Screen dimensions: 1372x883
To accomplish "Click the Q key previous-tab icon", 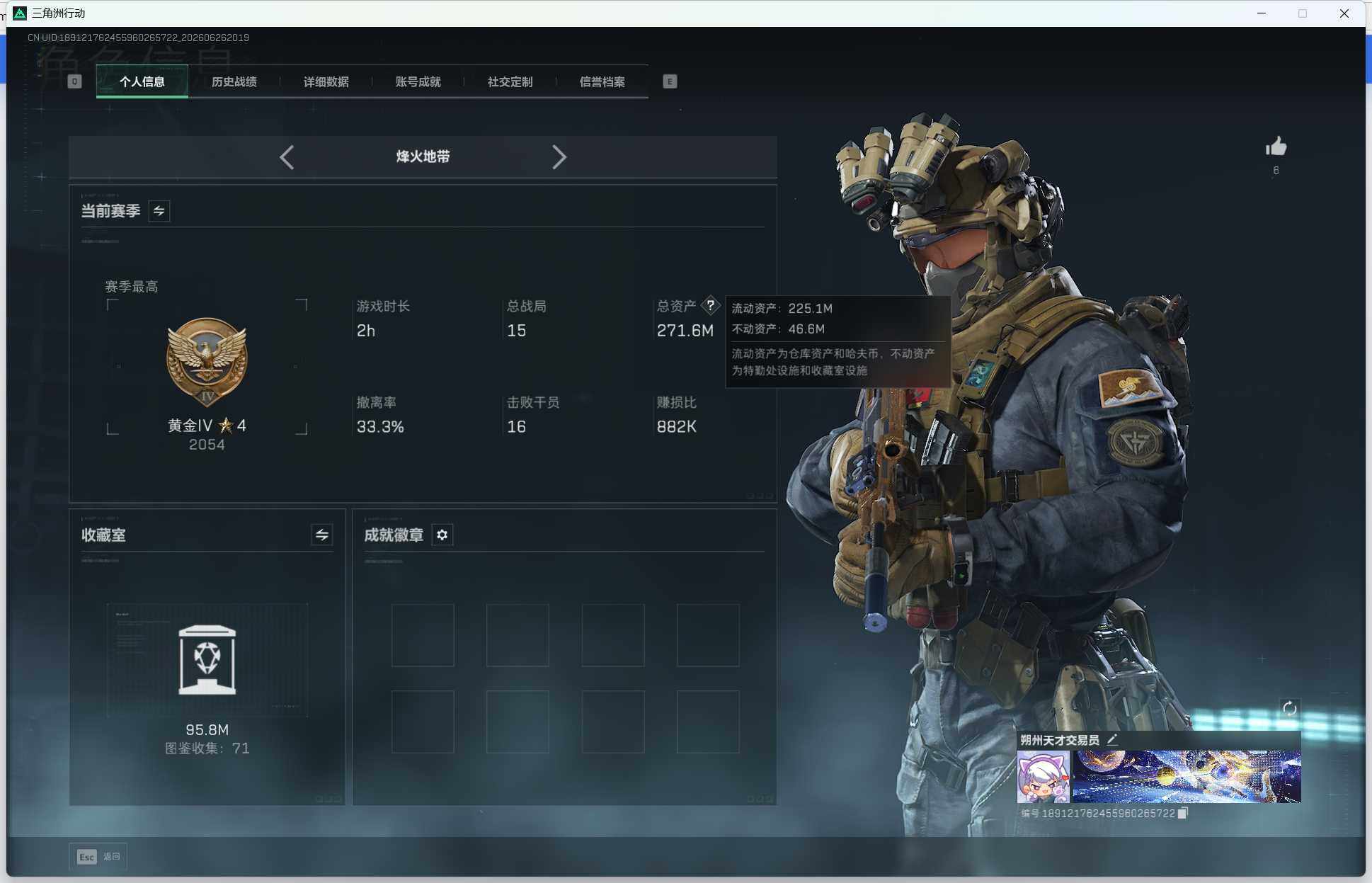I will click(x=74, y=81).
